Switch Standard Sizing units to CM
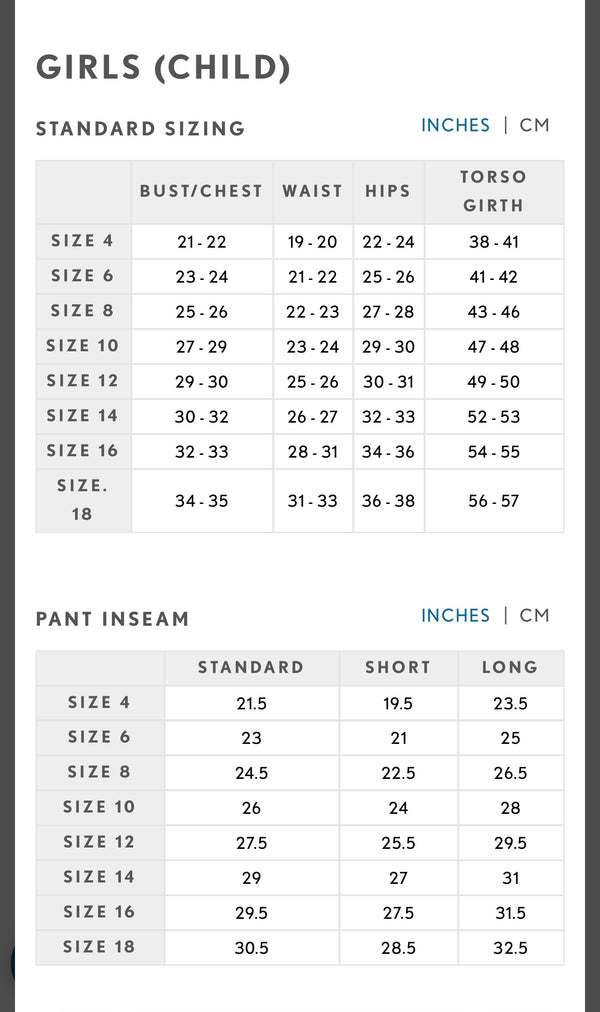This screenshot has height=1012, width=600. [x=534, y=125]
